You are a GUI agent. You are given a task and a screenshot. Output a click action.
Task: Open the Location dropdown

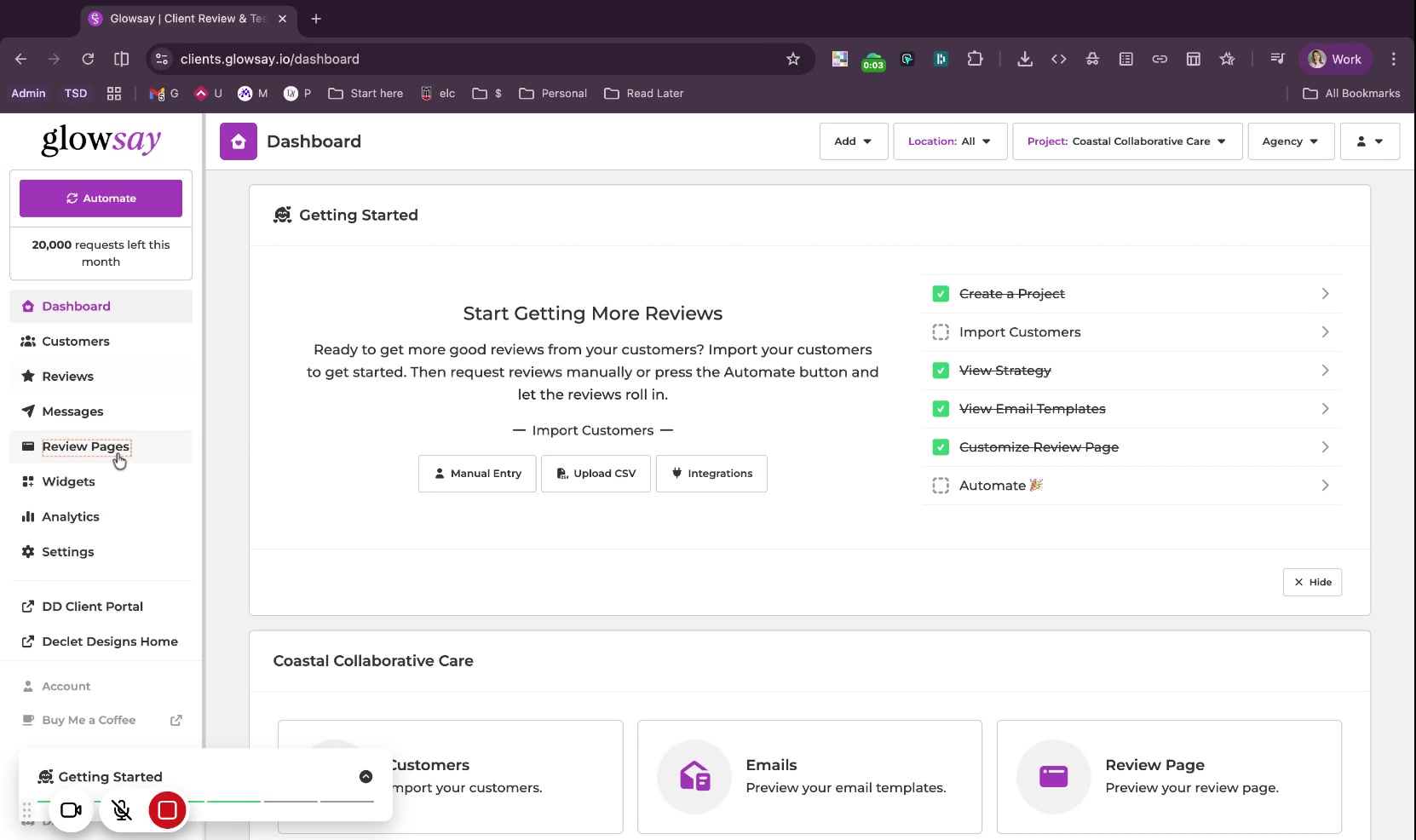950,141
